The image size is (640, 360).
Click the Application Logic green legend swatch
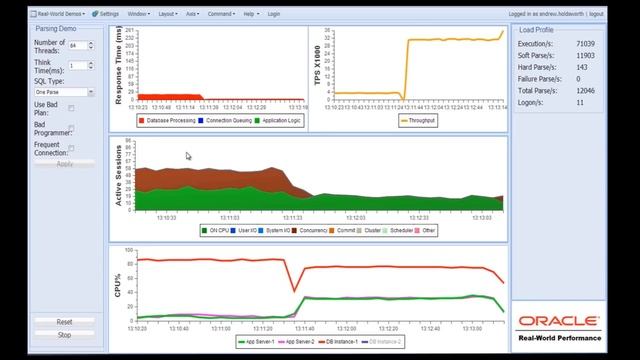[257, 120]
